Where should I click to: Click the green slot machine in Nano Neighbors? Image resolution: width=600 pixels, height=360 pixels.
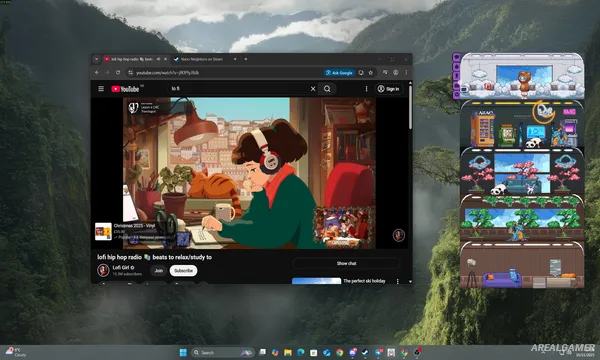click(507, 135)
